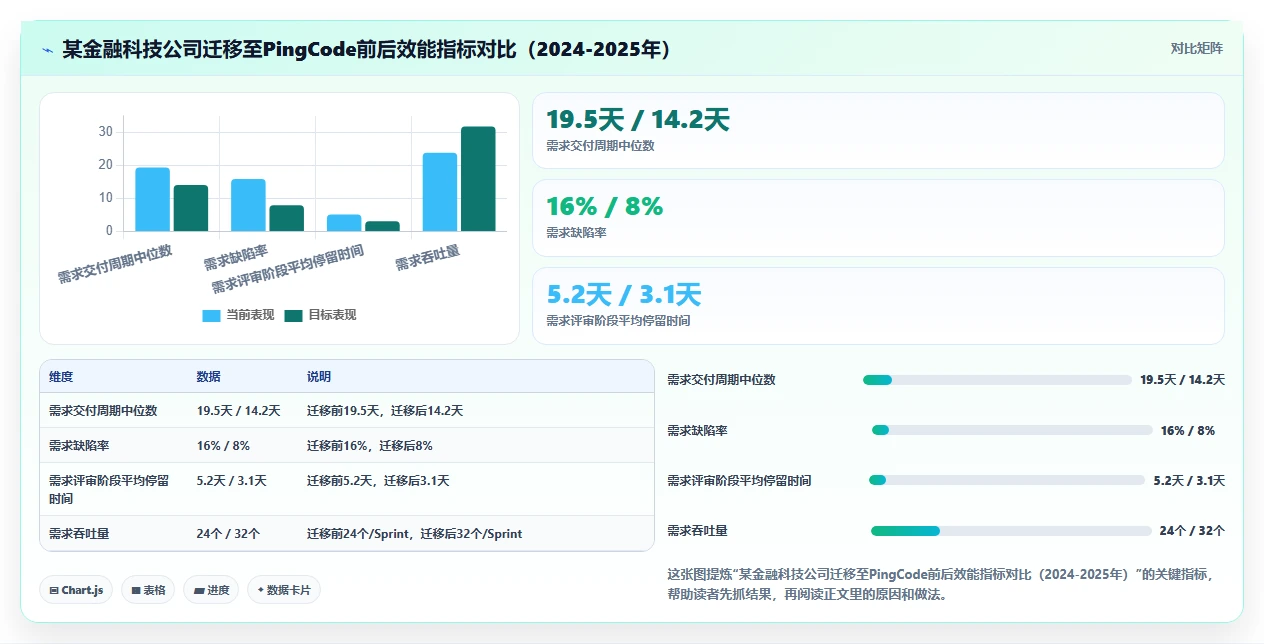The width and height of the screenshot is (1264, 644).
Task: Click the 16% / 8% table cell
Action: tap(223, 446)
